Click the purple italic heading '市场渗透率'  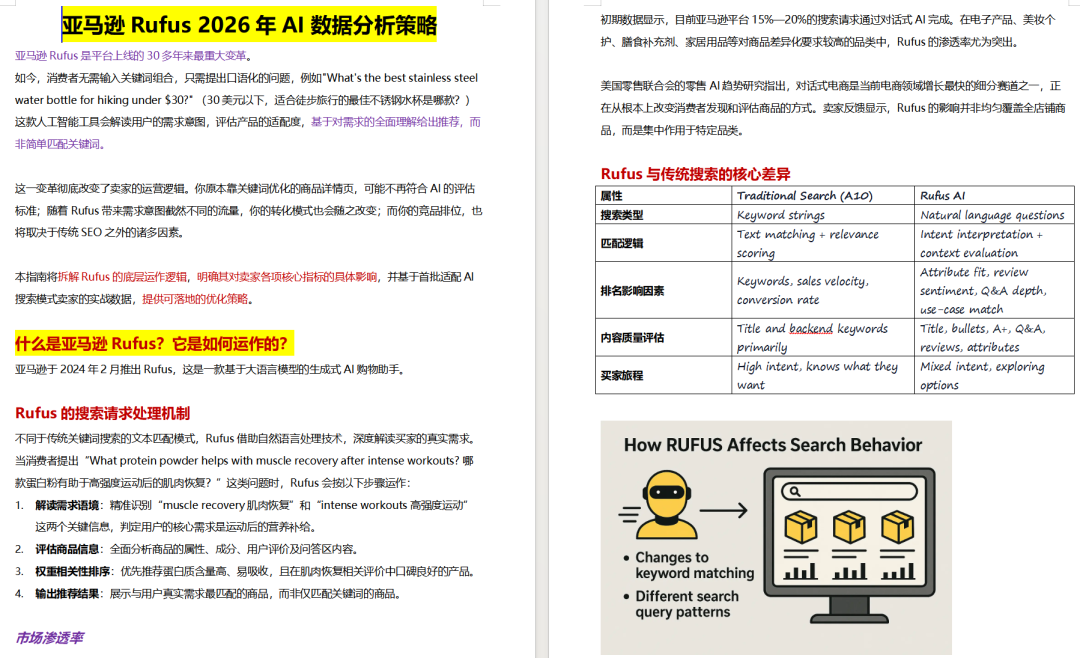pyautogui.click(x=49, y=637)
